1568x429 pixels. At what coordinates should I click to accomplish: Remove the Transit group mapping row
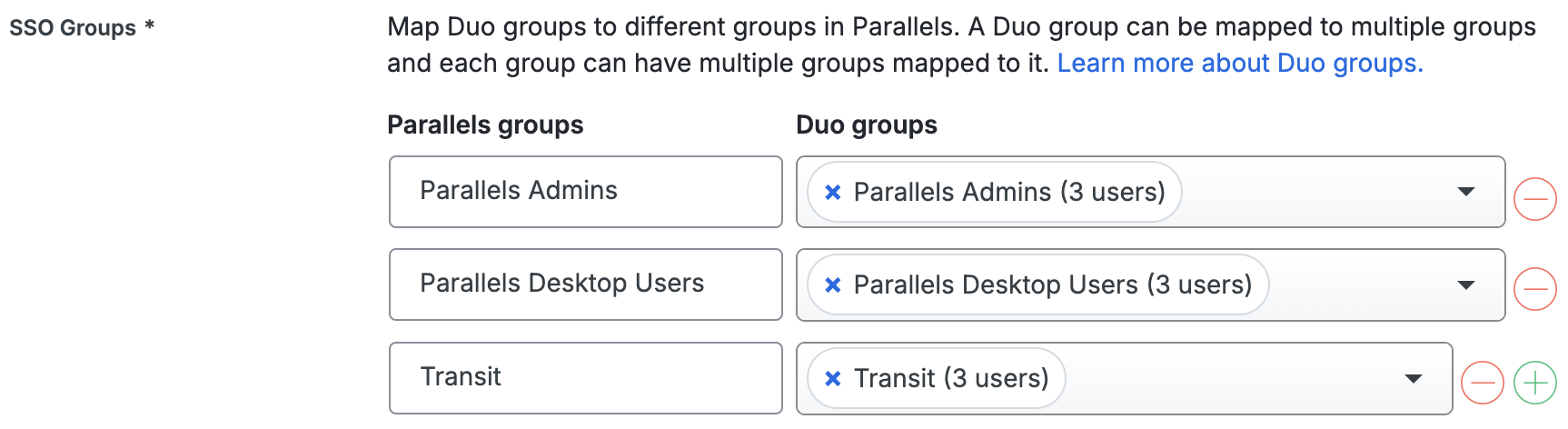point(1482,382)
